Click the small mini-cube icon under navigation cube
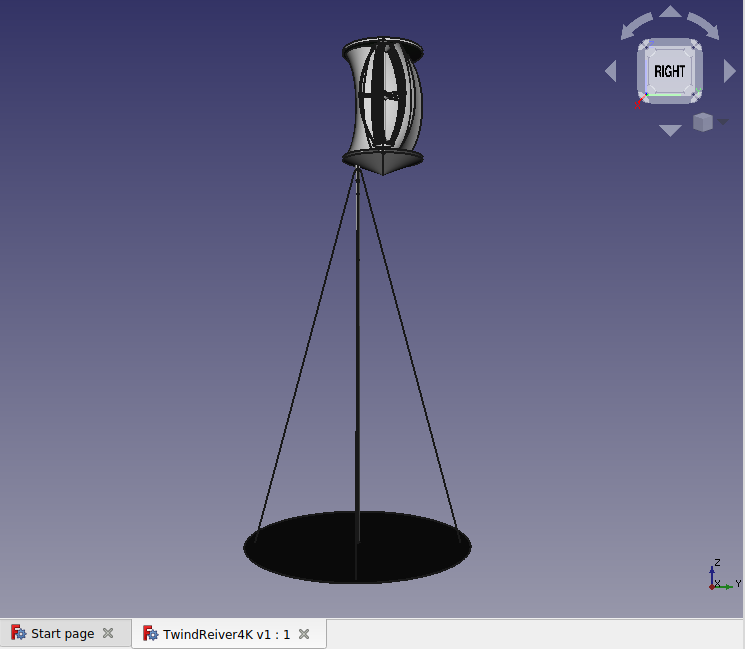Image resolution: width=745 pixels, height=649 pixels. 703,122
